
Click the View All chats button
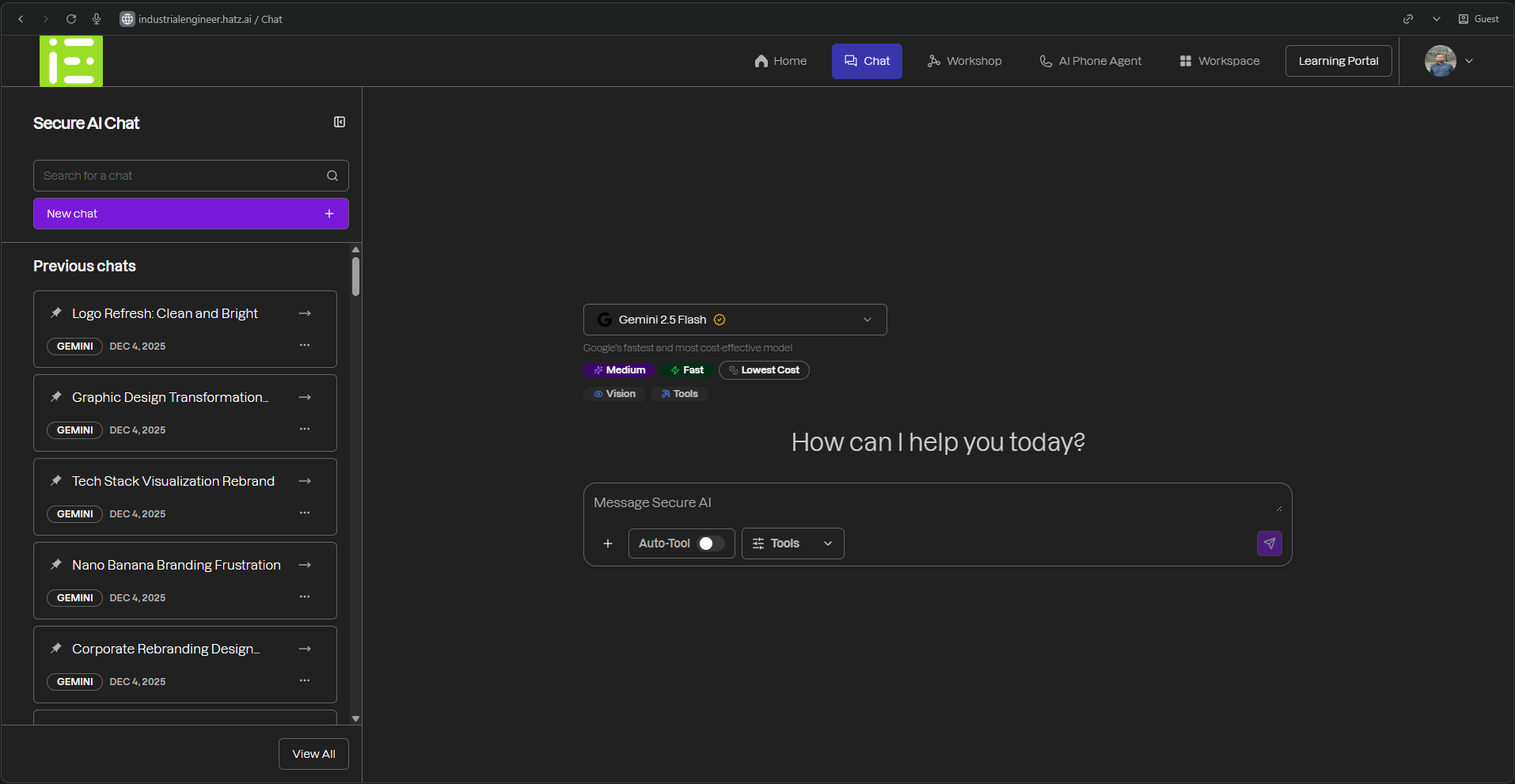pos(313,753)
